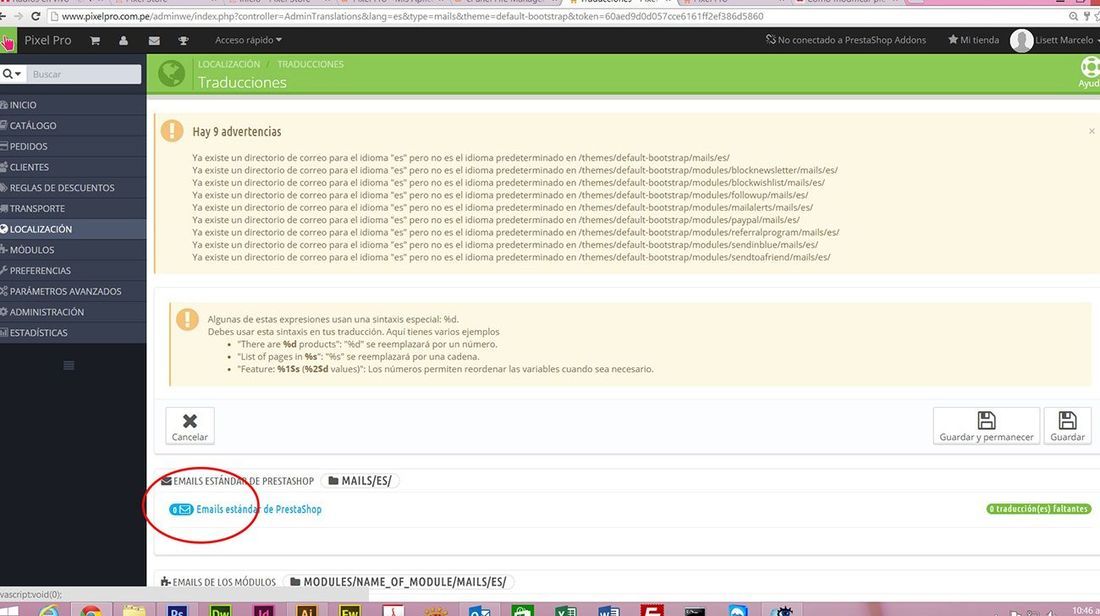Focus the Buscar search field
The image size is (1100, 616).
tap(83, 74)
